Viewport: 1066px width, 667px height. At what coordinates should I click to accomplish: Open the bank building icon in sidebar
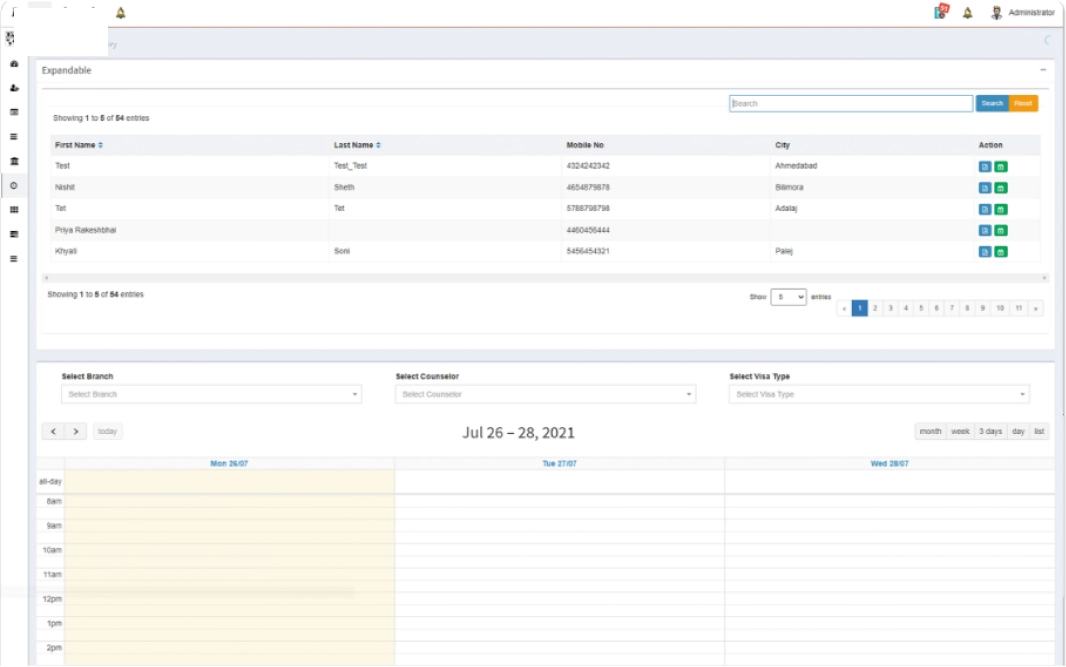tap(14, 161)
